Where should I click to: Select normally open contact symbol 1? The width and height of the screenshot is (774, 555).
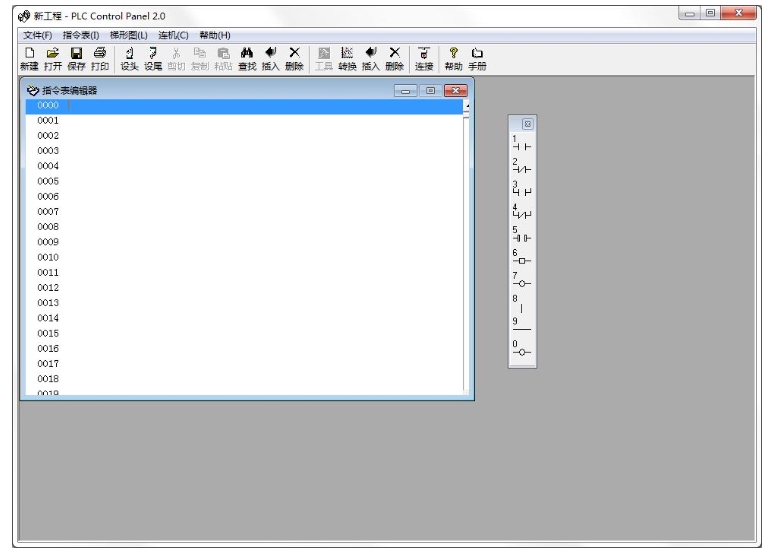pos(522,144)
